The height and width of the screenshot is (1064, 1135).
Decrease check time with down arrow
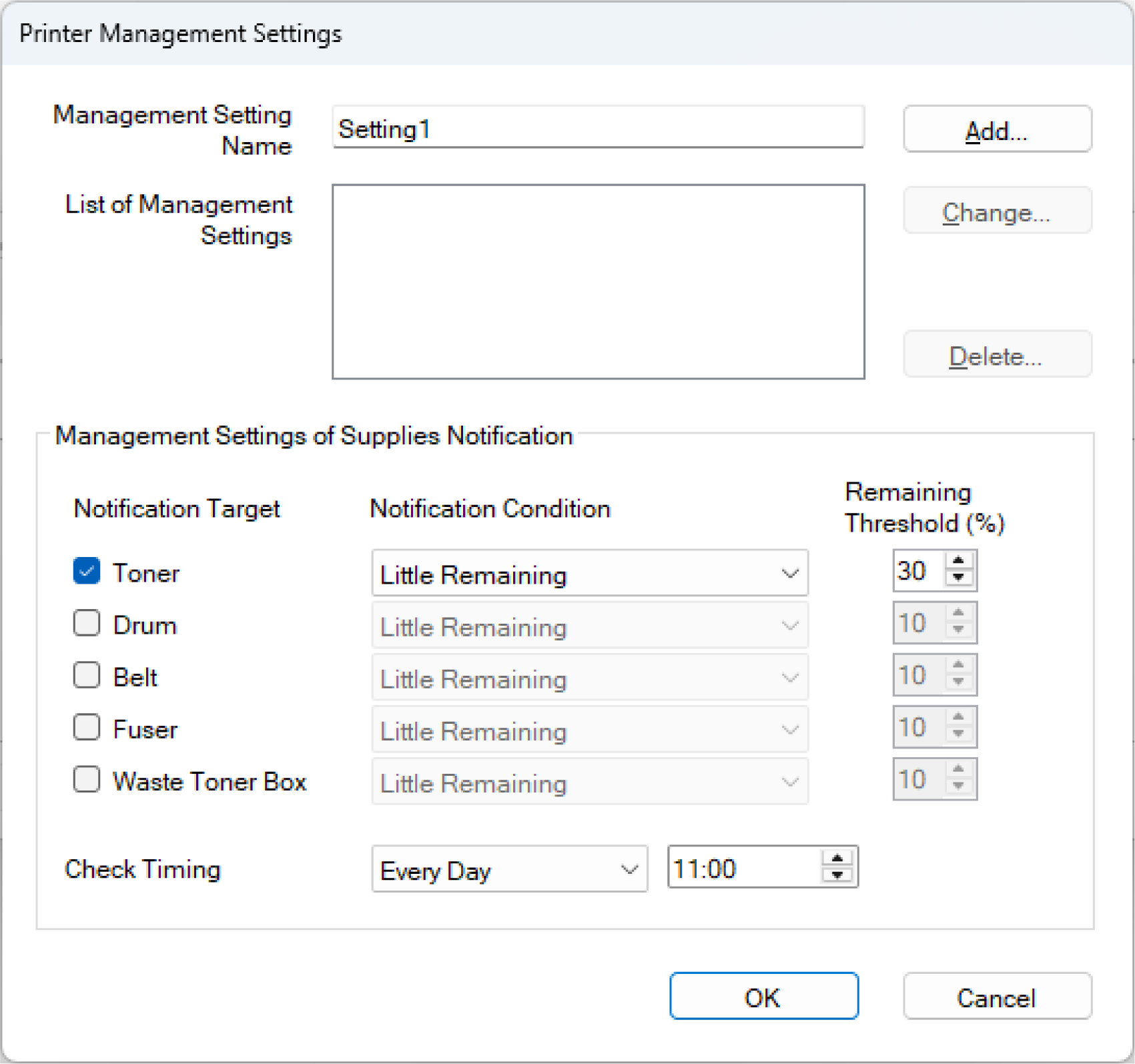(837, 876)
